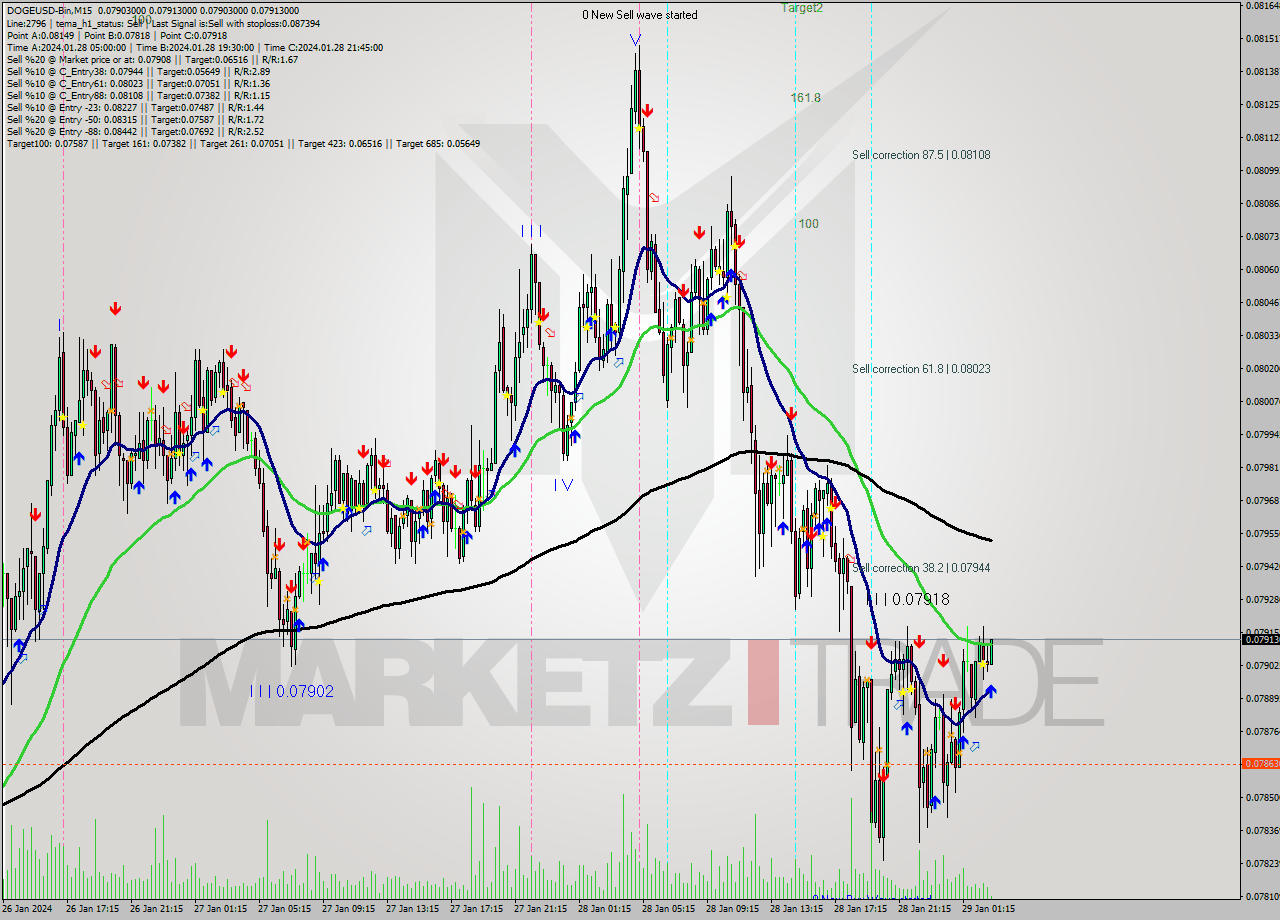1280x920 pixels.
Task: Click the blue 'I V' wave label
Action: (x=564, y=484)
